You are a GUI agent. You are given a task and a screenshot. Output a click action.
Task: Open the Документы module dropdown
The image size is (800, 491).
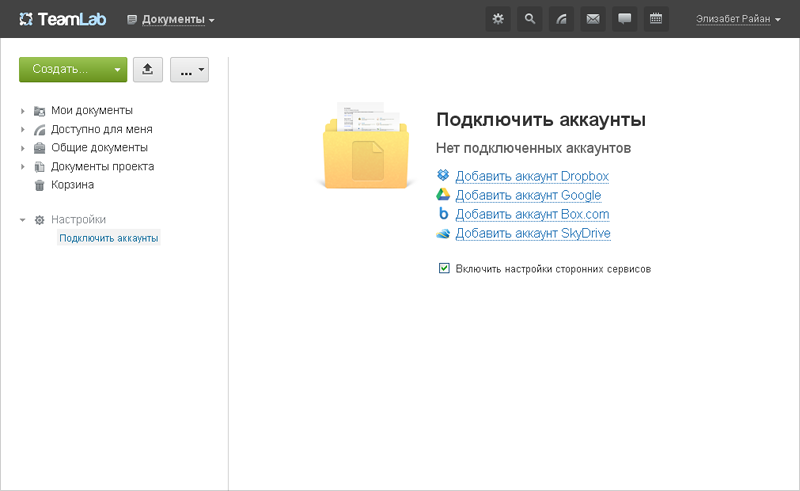[170, 19]
